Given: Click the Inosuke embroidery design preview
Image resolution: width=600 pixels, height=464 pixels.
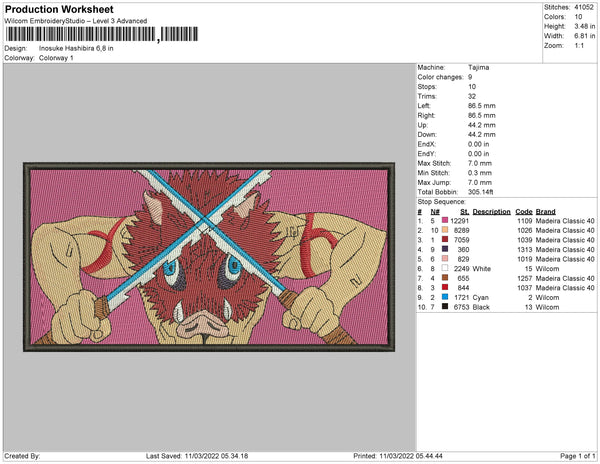Looking at the screenshot, I should point(209,257).
